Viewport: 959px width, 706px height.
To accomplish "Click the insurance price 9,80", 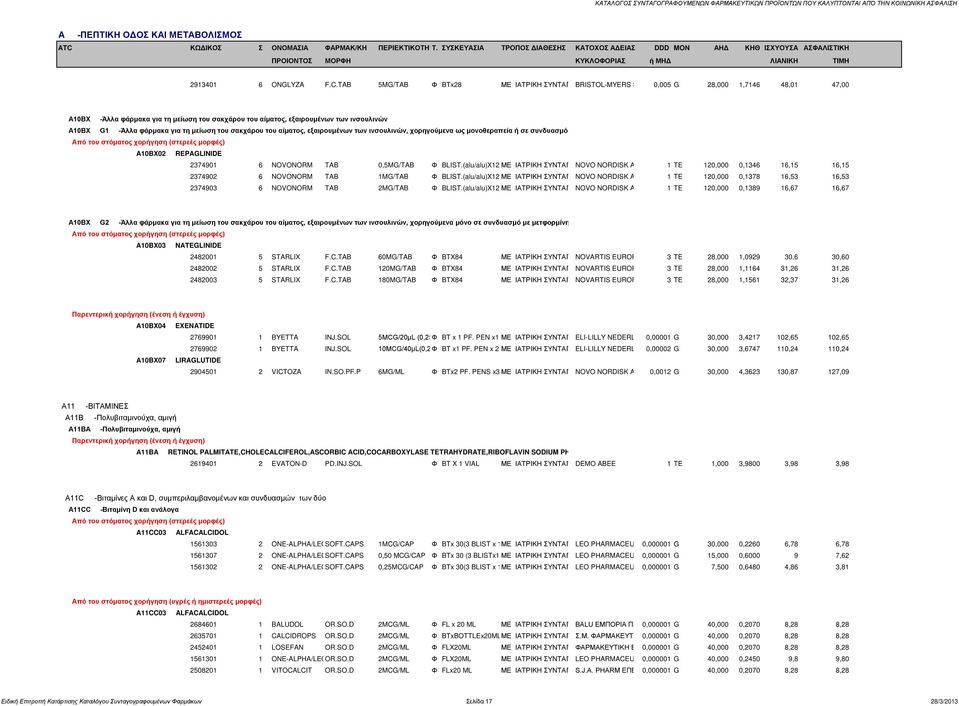I will coord(842,659).
